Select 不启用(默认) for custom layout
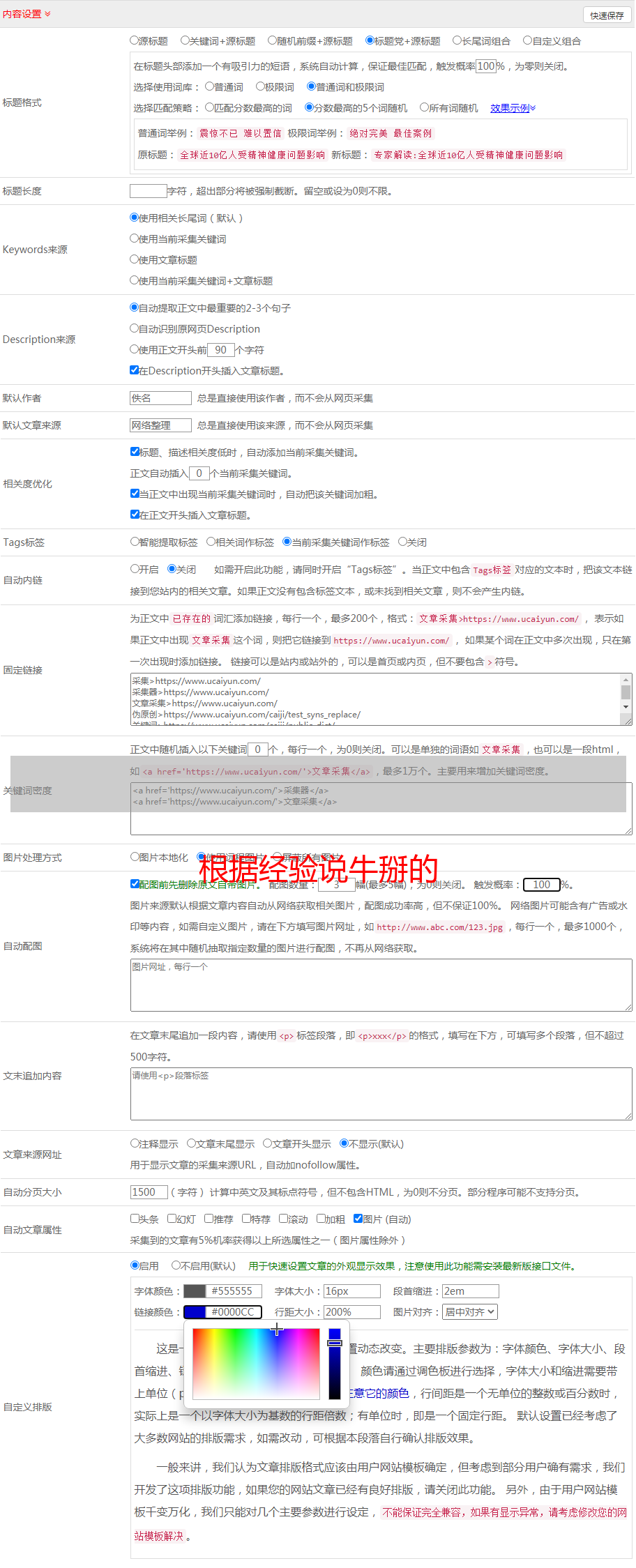The image size is (636, 1568). (176, 1265)
